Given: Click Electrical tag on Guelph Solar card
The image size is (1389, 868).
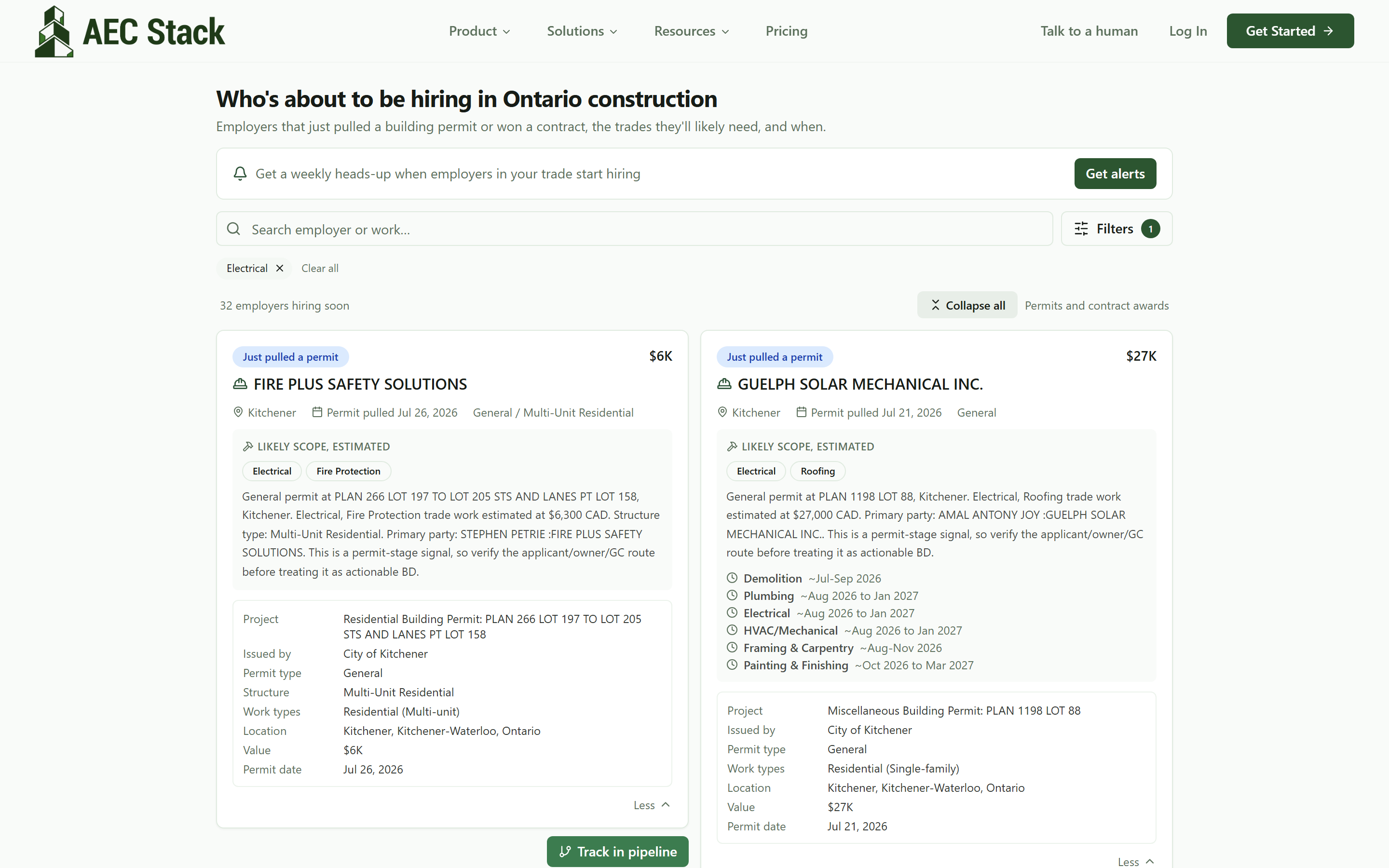Looking at the screenshot, I should pos(756,471).
